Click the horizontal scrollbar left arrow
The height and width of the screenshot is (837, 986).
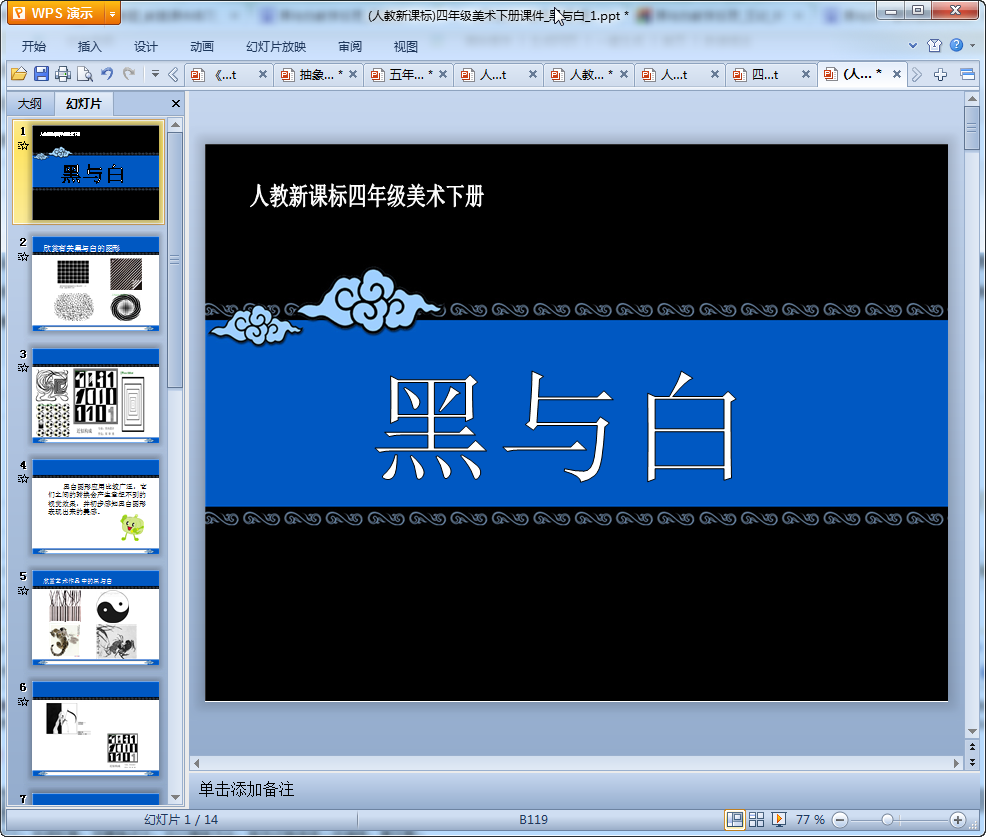coord(197,763)
